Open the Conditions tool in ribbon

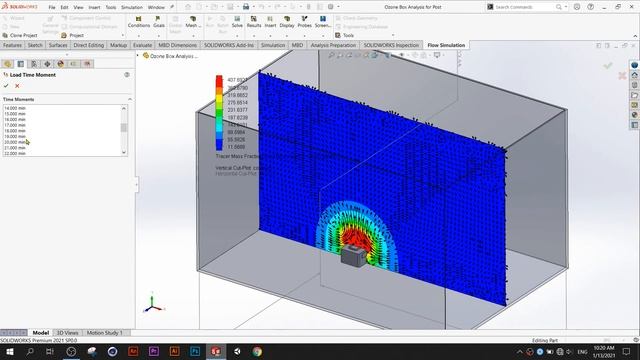(x=139, y=22)
